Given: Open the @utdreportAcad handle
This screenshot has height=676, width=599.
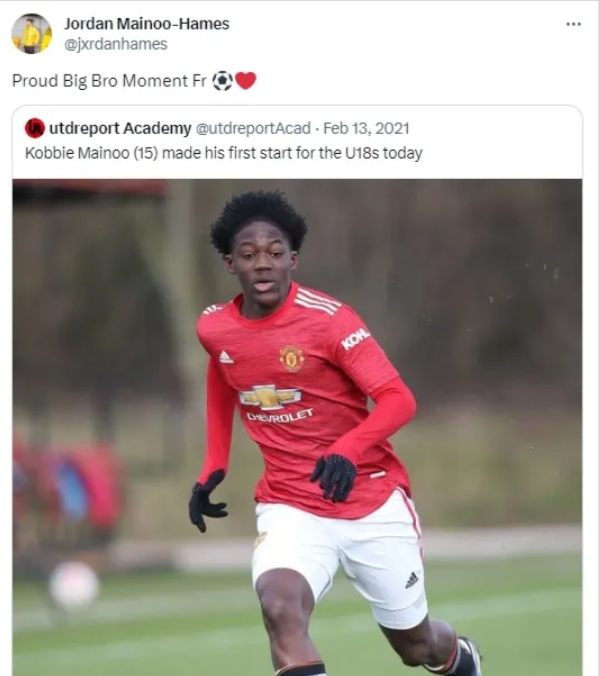Looking at the screenshot, I should coord(253,128).
